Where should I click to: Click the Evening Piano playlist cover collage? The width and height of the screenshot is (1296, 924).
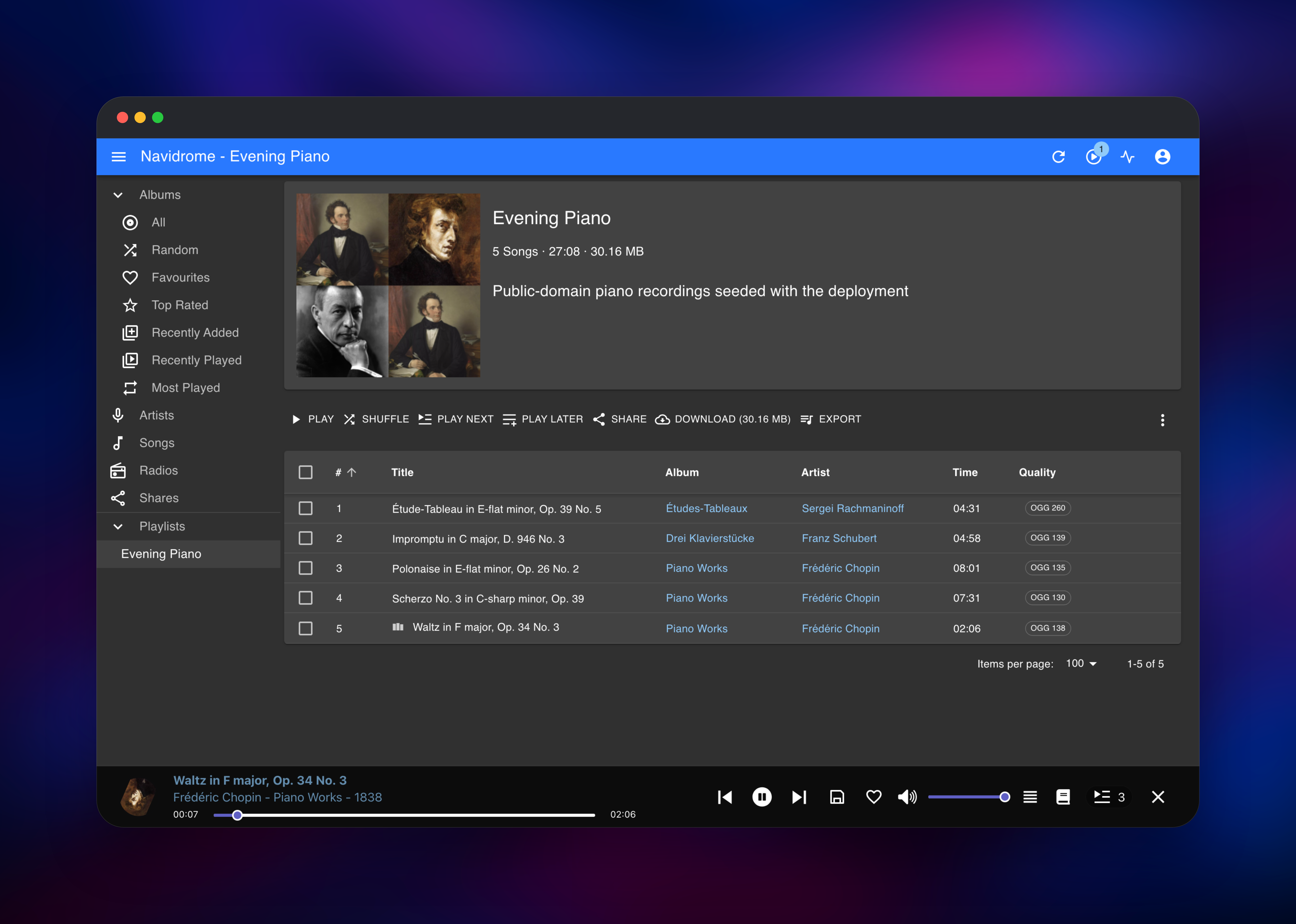pos(388,285)
